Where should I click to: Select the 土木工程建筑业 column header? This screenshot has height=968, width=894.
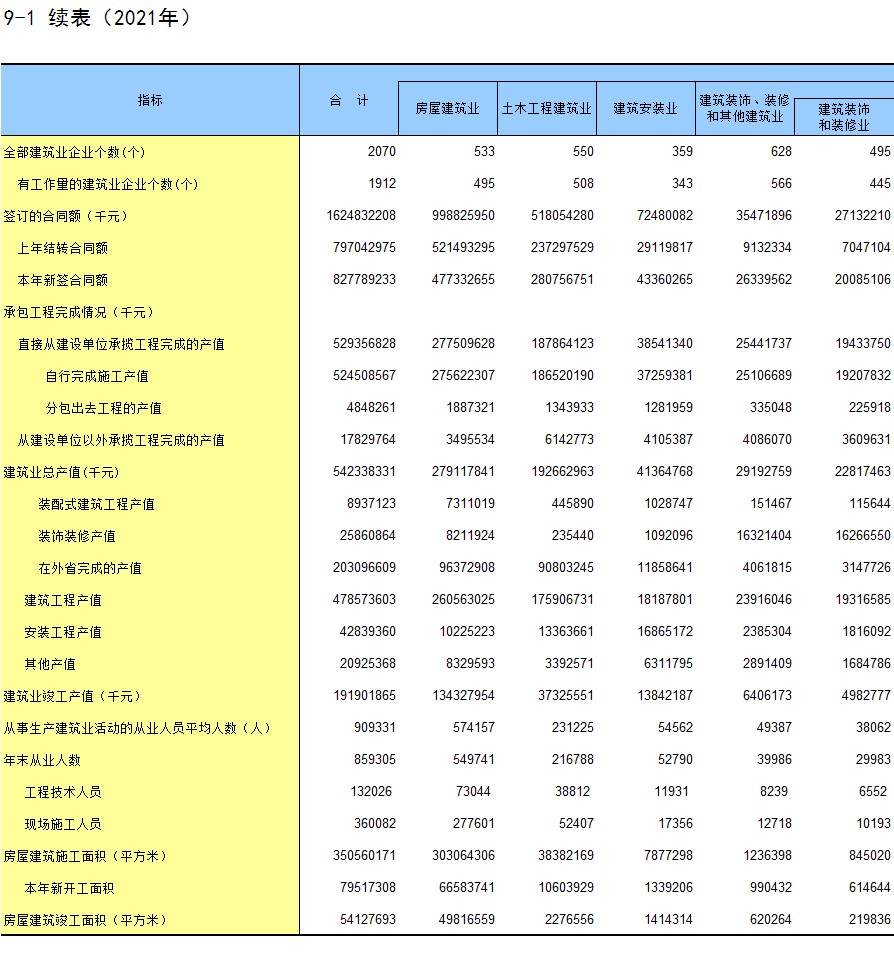(546, 109)
